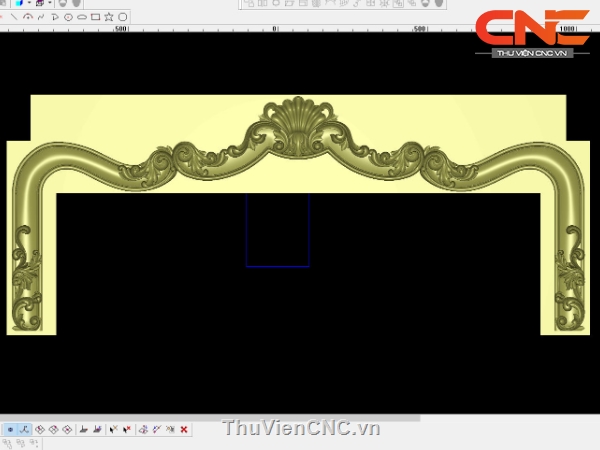Select the rectangle drawing tool
Screen dimensions: 600x450
[x=95, y=17]
